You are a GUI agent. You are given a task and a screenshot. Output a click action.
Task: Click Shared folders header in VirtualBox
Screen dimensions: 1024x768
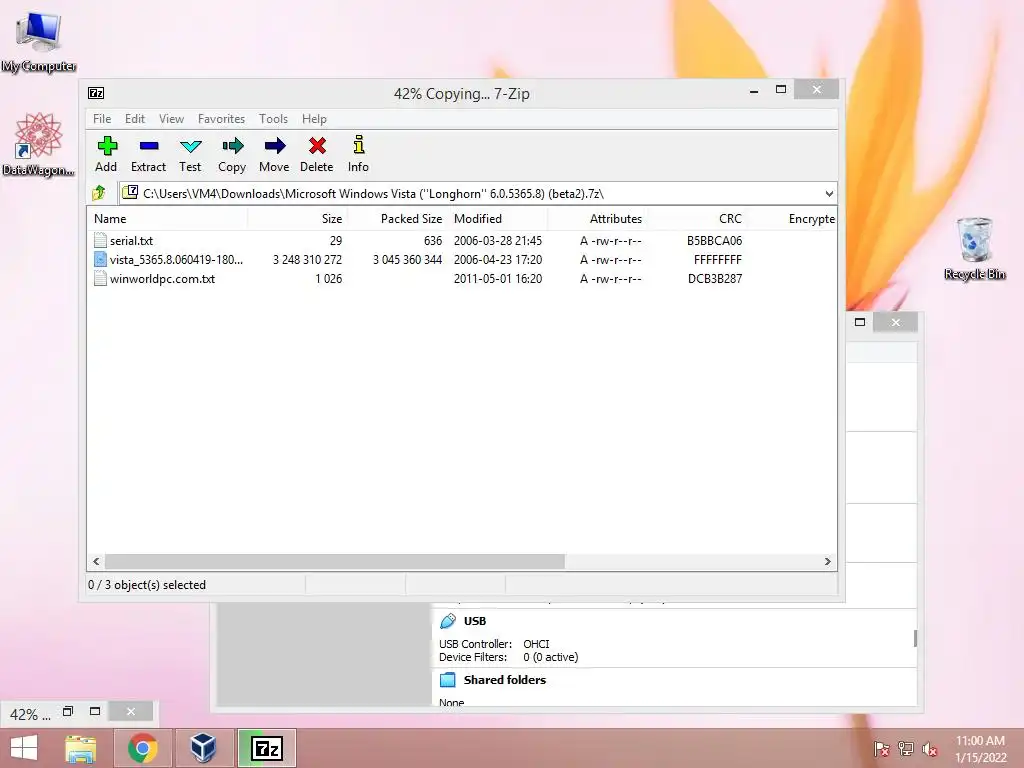[505, 680]
